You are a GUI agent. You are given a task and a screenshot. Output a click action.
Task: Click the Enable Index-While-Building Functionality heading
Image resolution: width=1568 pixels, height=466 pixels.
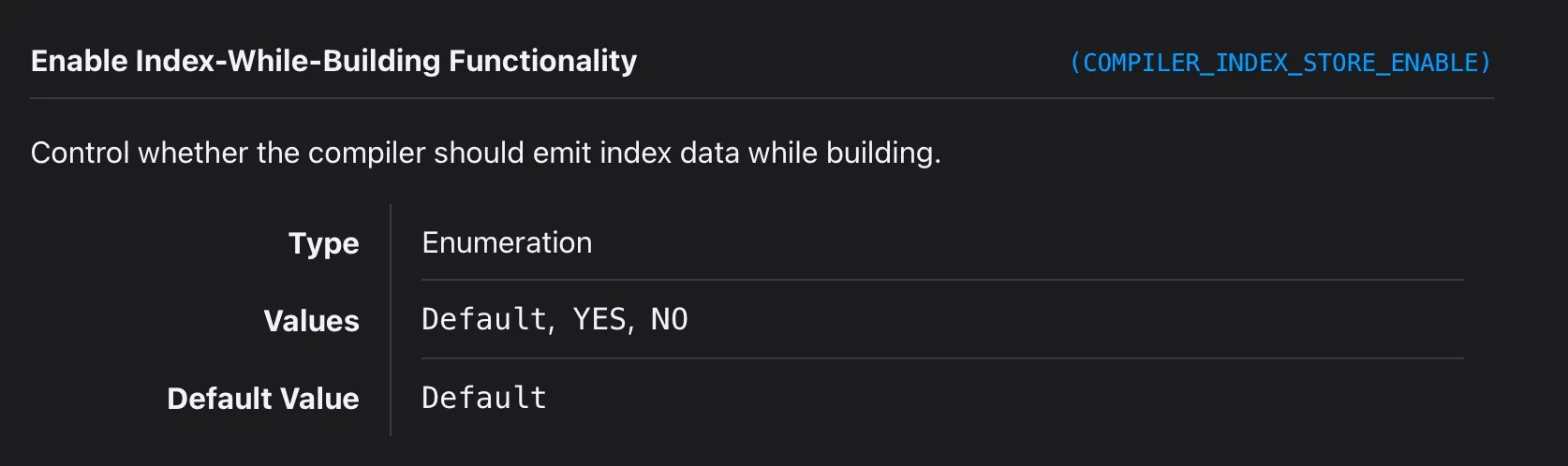[x=333, y=61]
